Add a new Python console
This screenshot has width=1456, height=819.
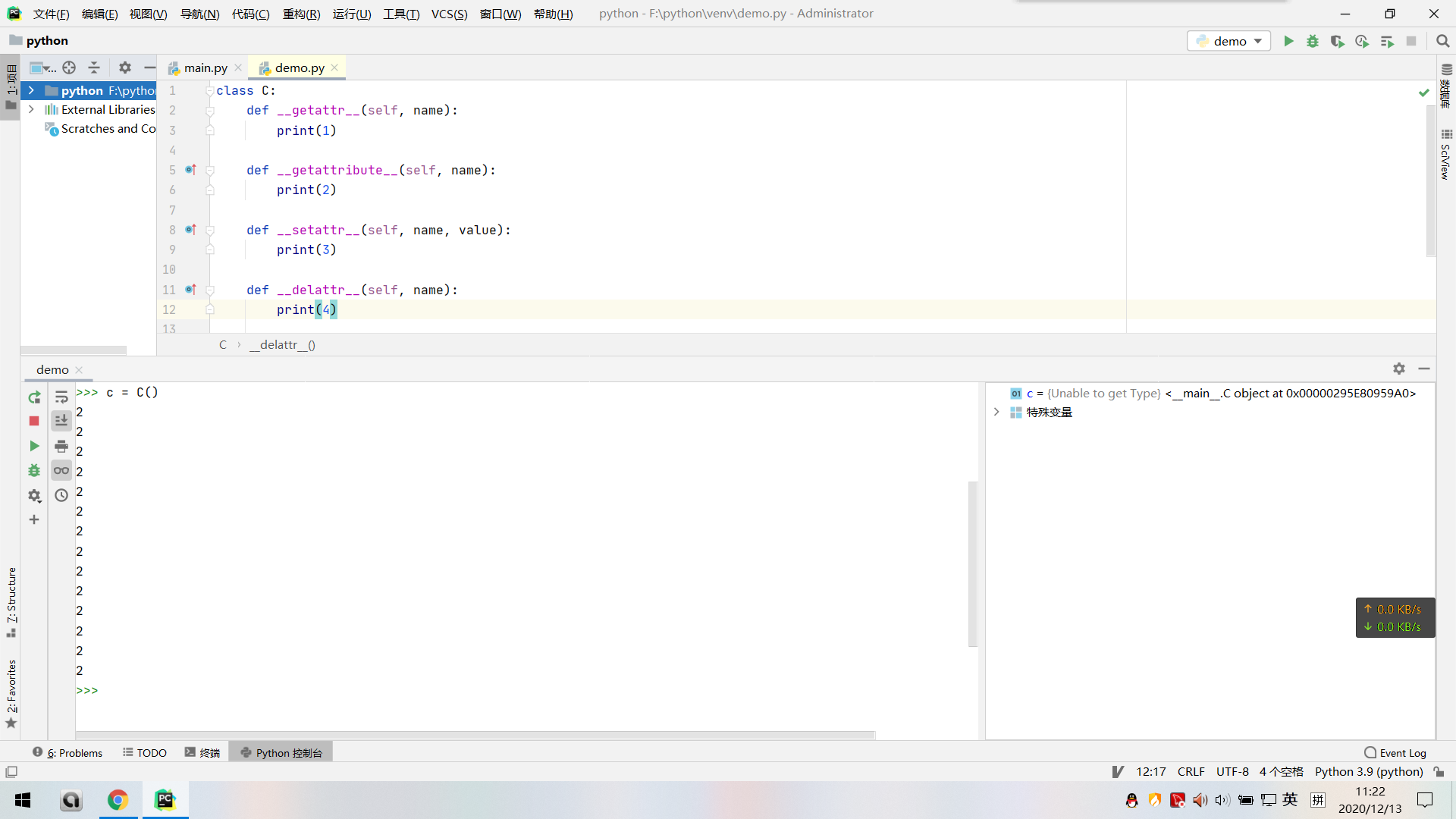tap(34, 519)
